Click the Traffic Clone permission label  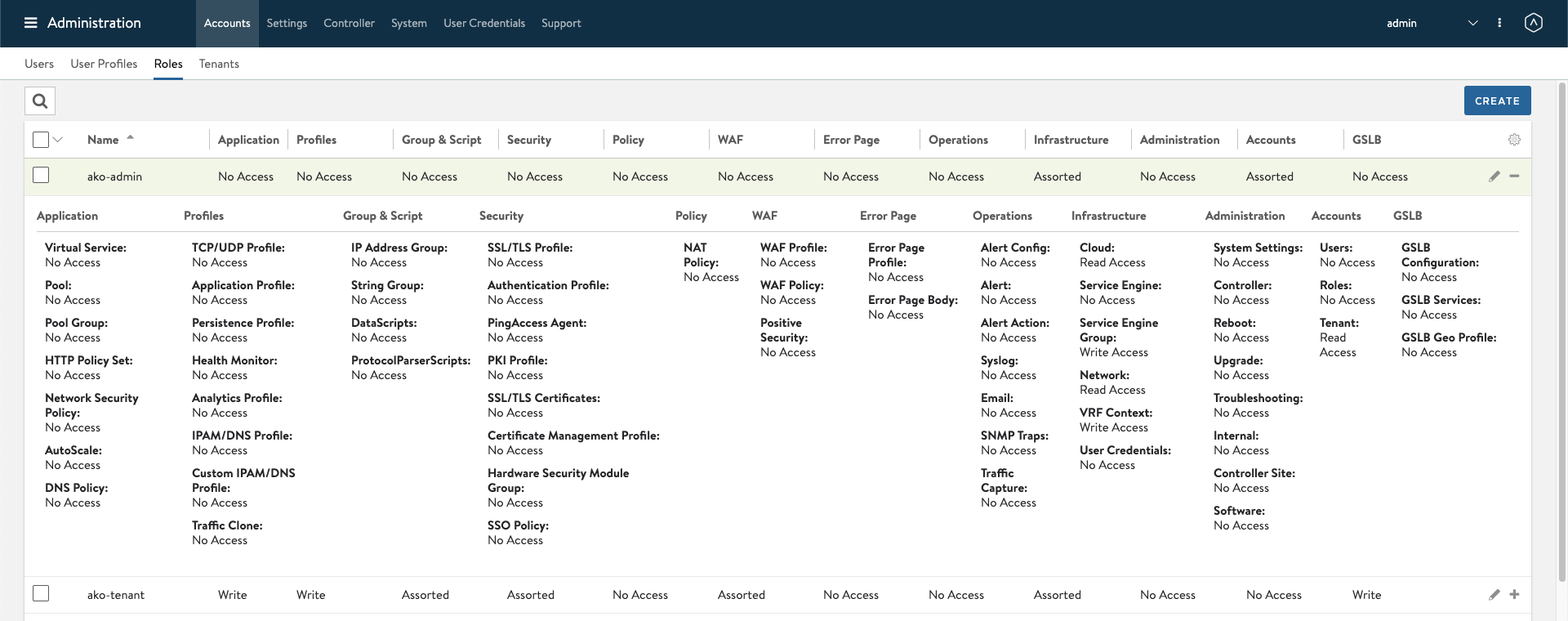point(227,525)
